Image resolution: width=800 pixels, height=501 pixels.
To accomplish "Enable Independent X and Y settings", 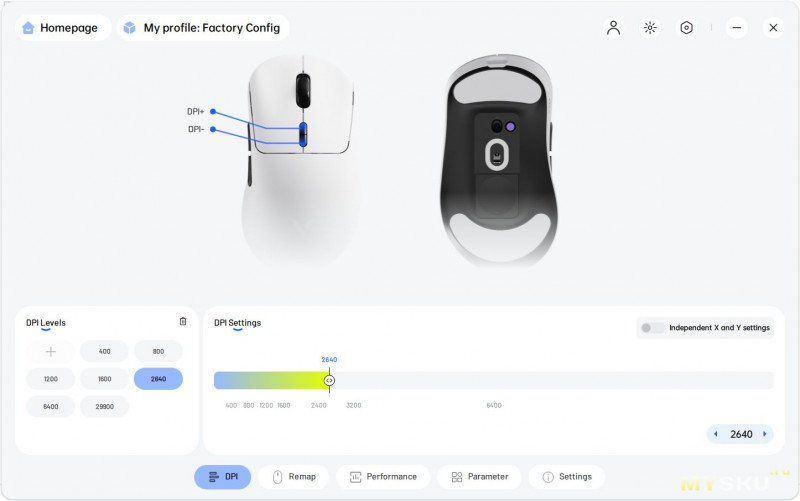I will pos(653,328).
